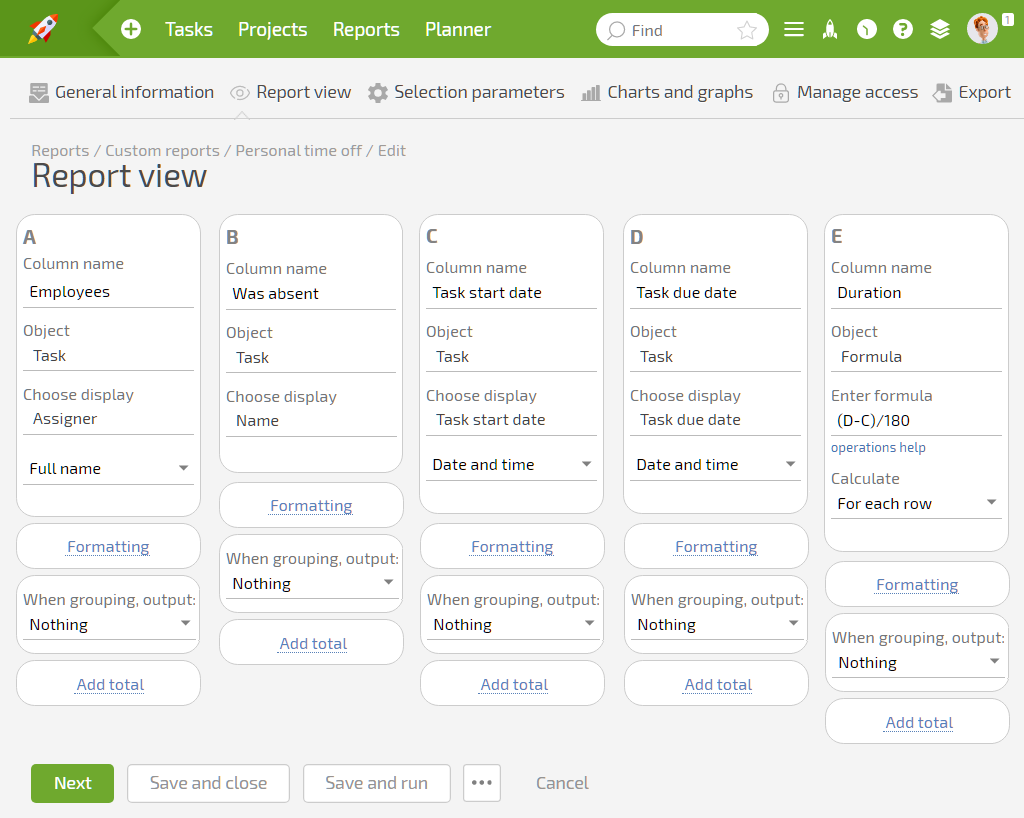Click the gear icon for Selection parameters
Viewport: 1024px width, 818px height.
pos(377,93)
